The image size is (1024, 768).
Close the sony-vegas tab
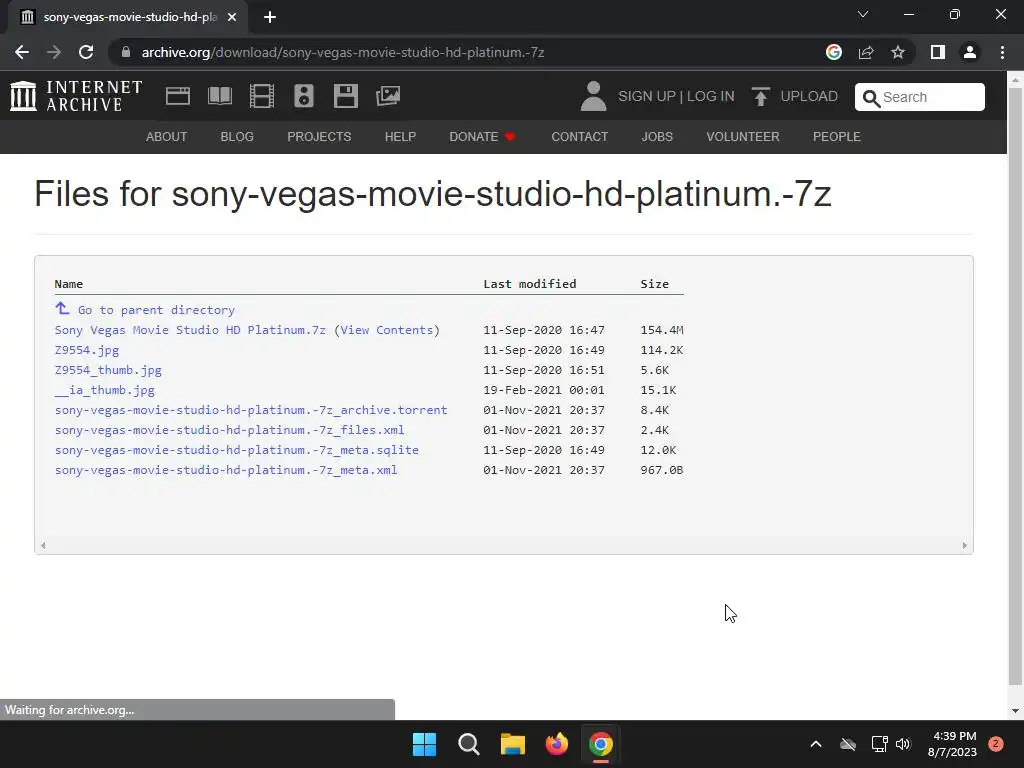(232, 17)
